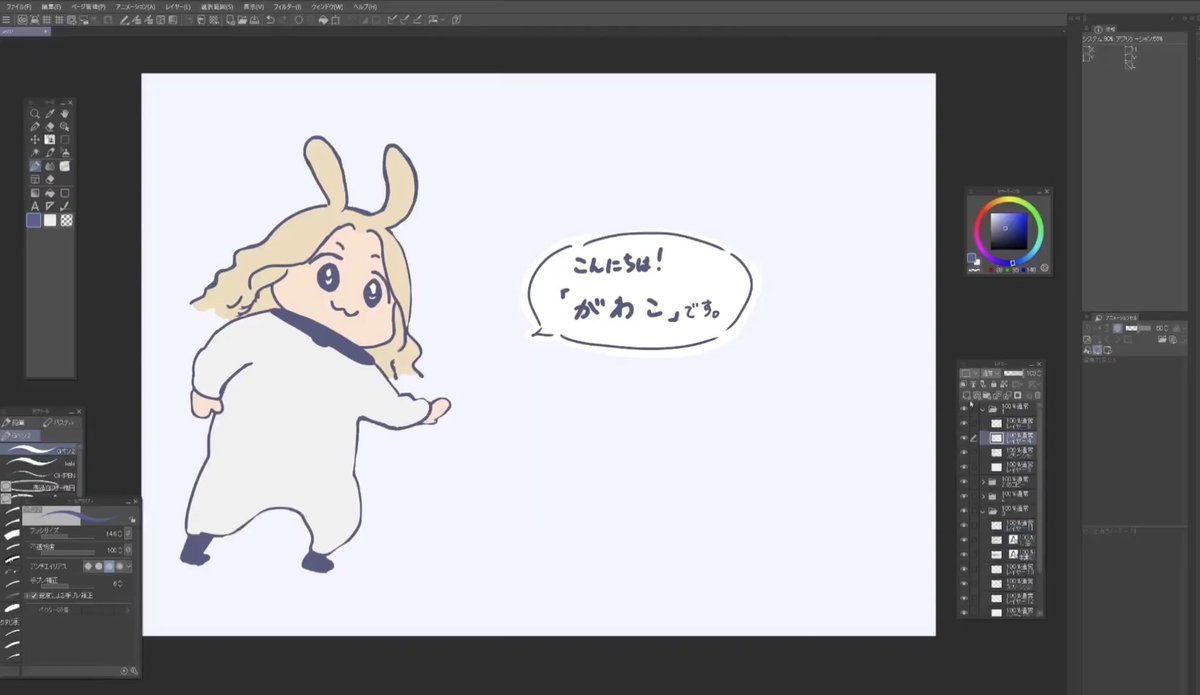Click the Undo arrow in command bar

pyautogui.click(x=271, y=19)
